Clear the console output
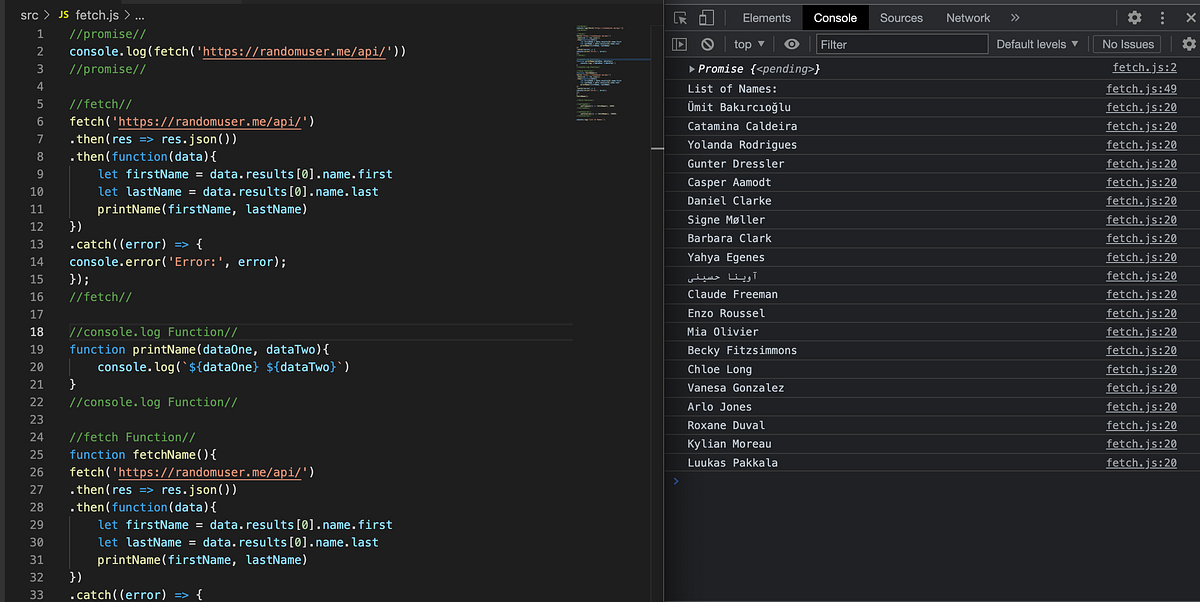 pos(707,43)
